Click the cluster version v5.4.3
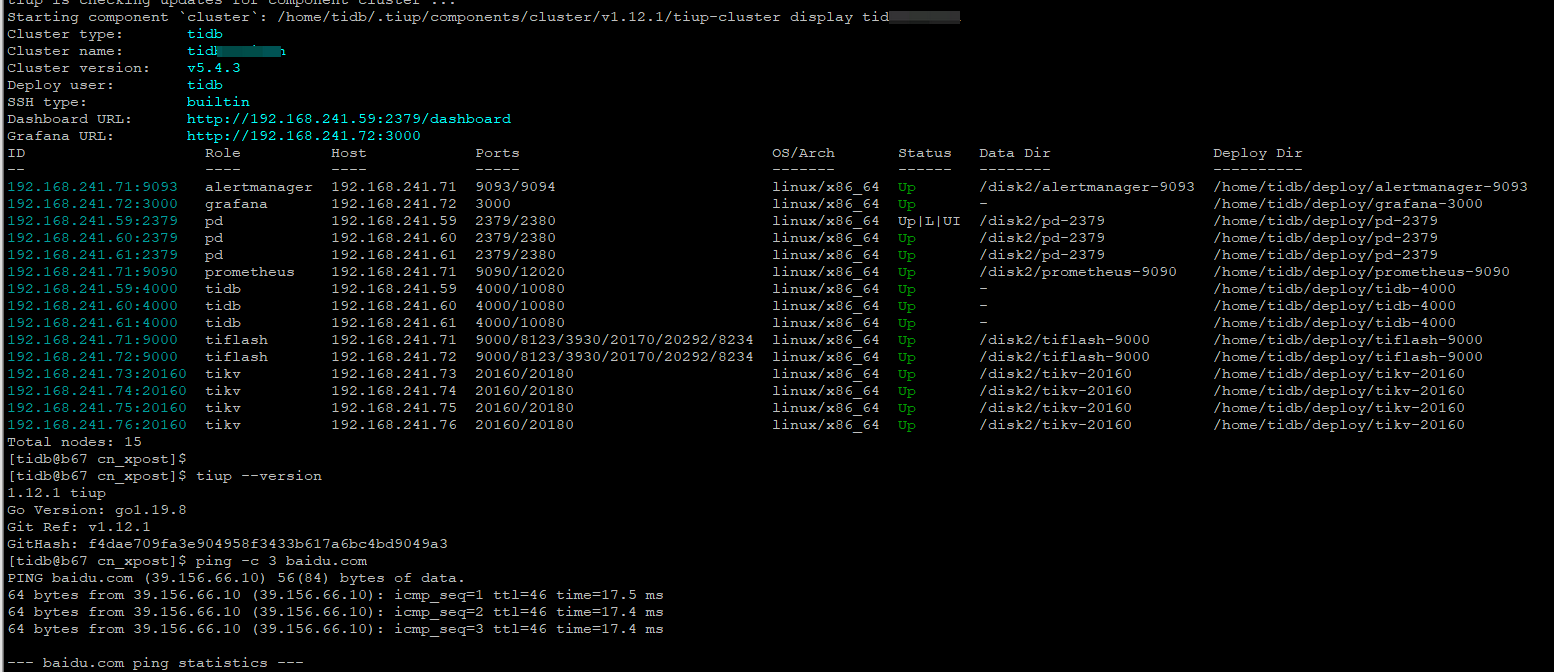1554x672 pixels. 213,68
